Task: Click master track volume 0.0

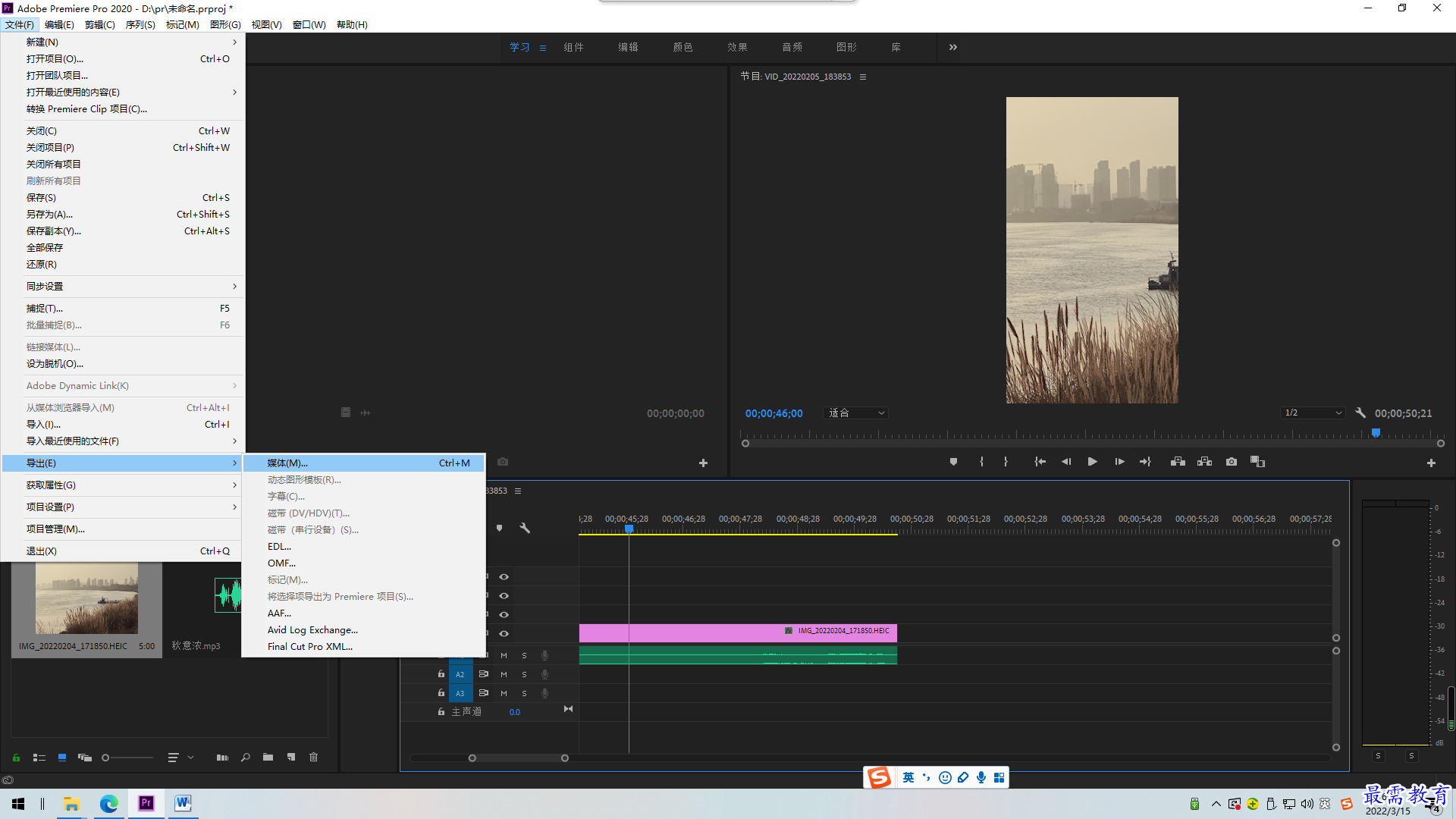Action: coord(515,712)
